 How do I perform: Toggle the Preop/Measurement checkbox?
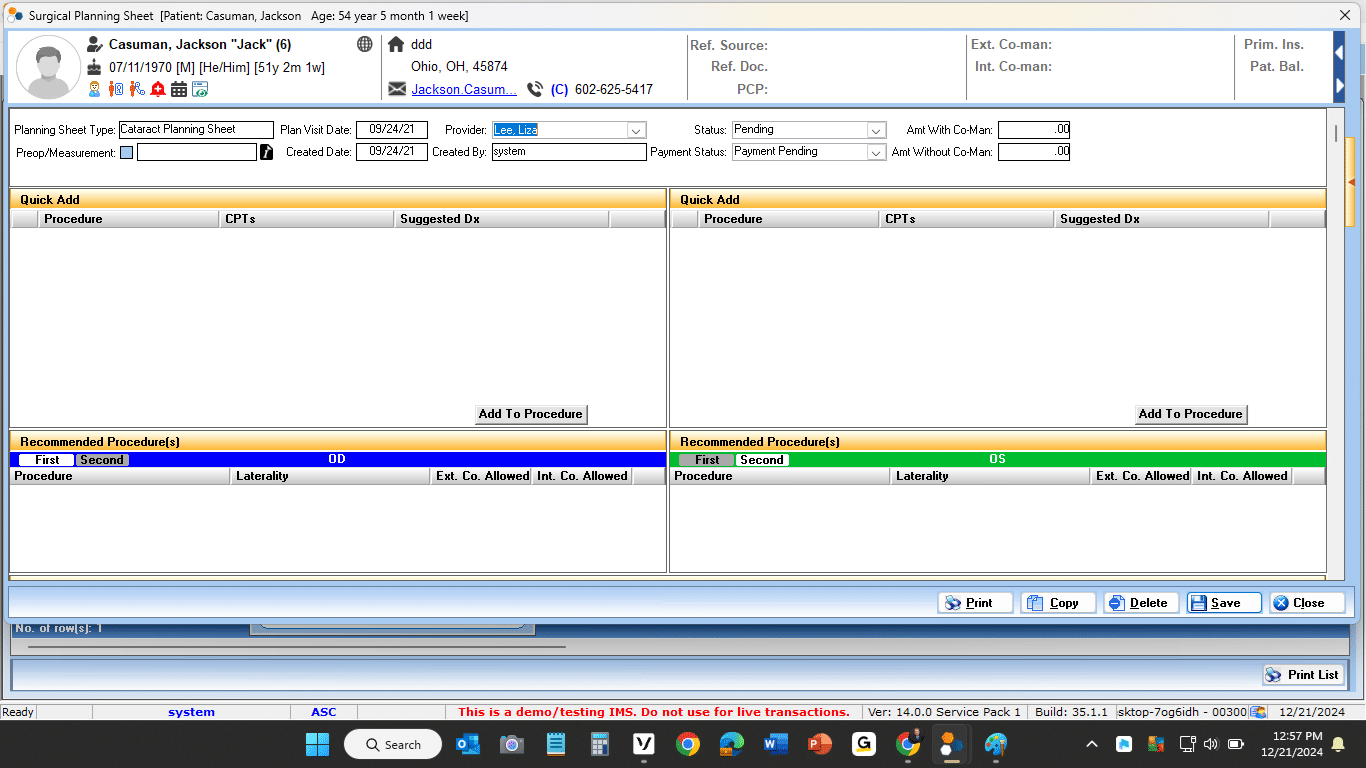tap(126, 153)
